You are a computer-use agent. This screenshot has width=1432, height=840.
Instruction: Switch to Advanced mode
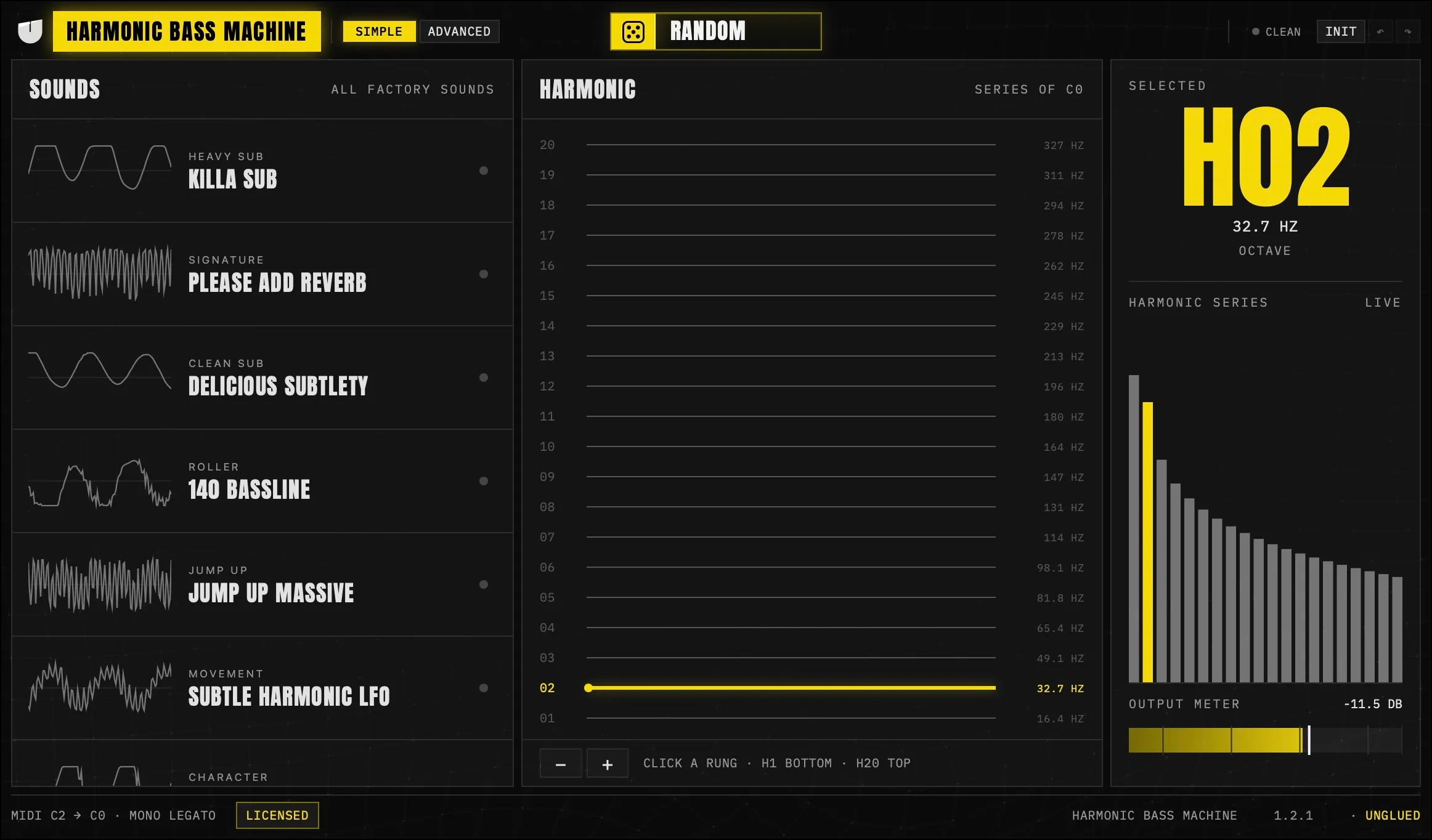459,31
